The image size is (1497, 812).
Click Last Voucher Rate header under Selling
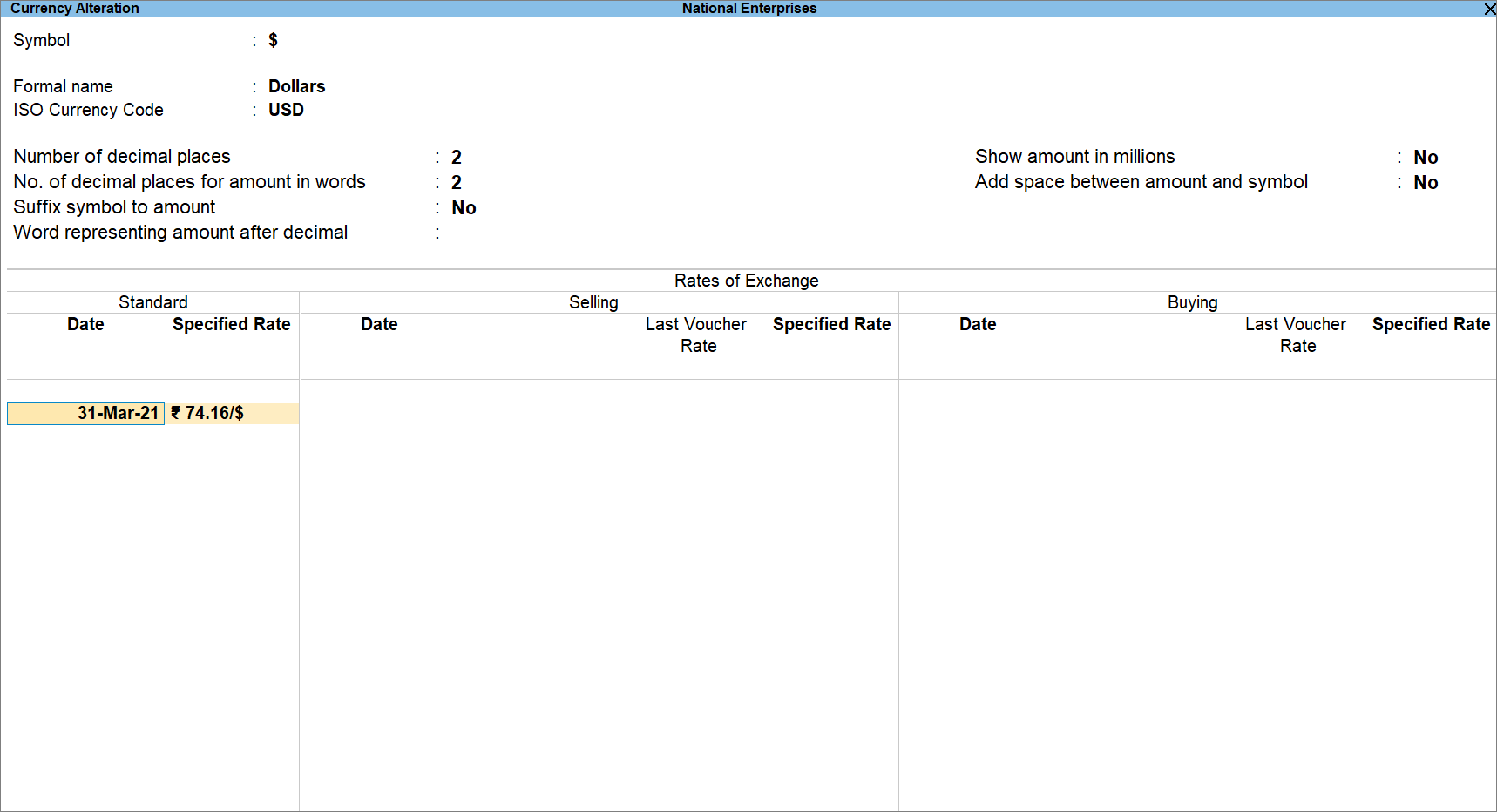[696, 335]
